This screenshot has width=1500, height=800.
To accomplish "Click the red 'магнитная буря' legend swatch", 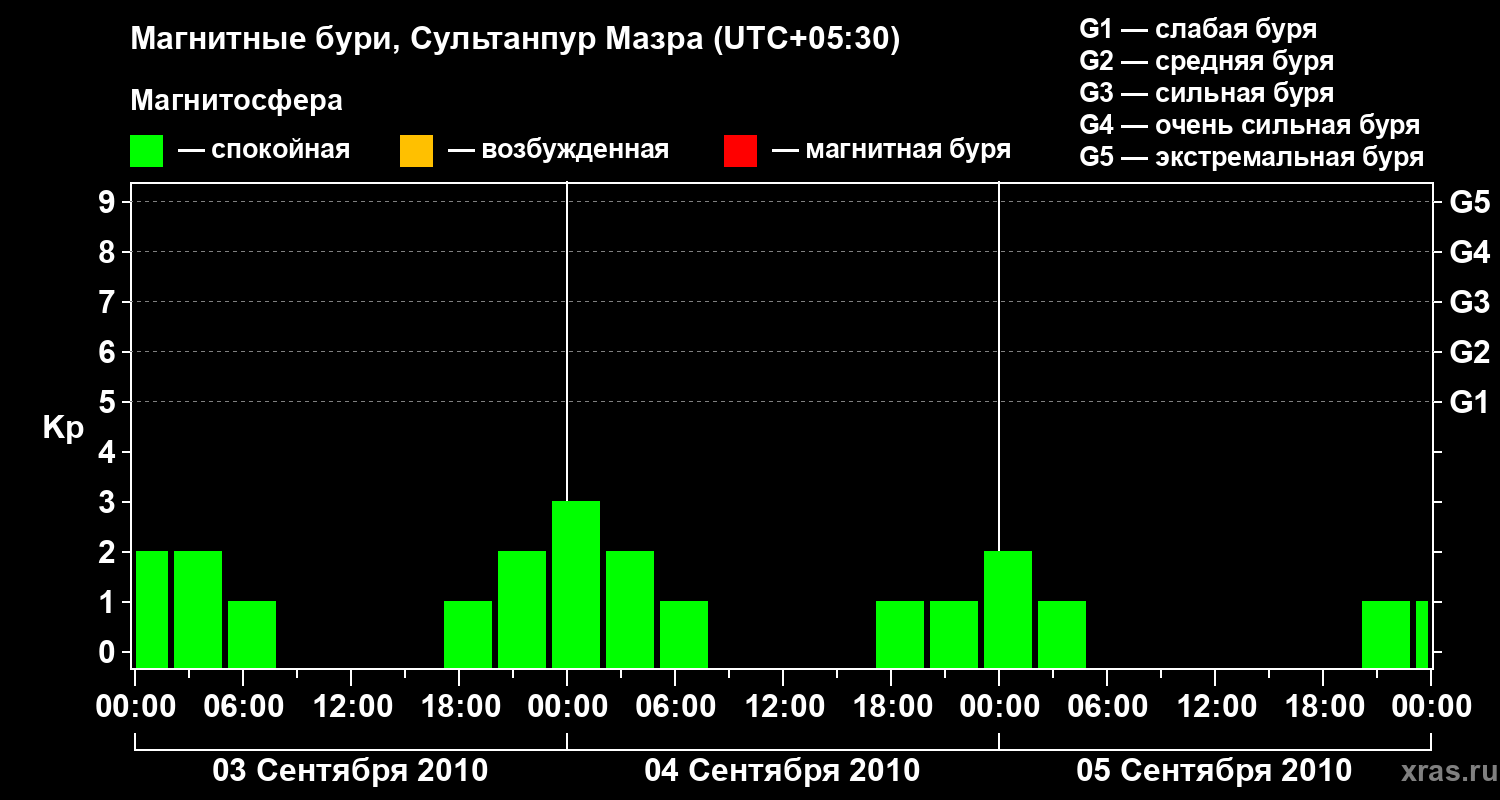I will click(740, 151).
